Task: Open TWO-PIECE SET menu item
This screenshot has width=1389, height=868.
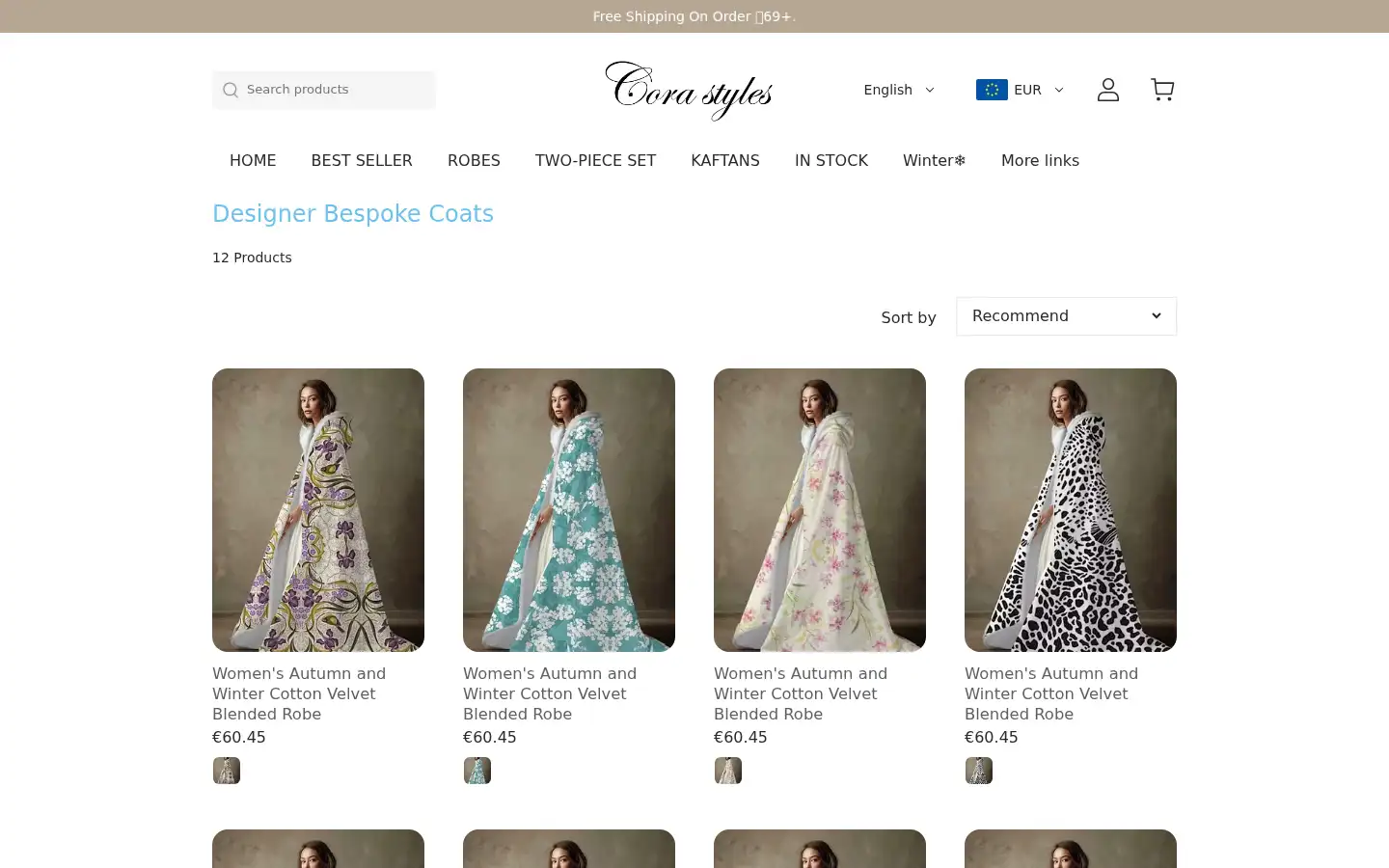Action: point(595,161)
